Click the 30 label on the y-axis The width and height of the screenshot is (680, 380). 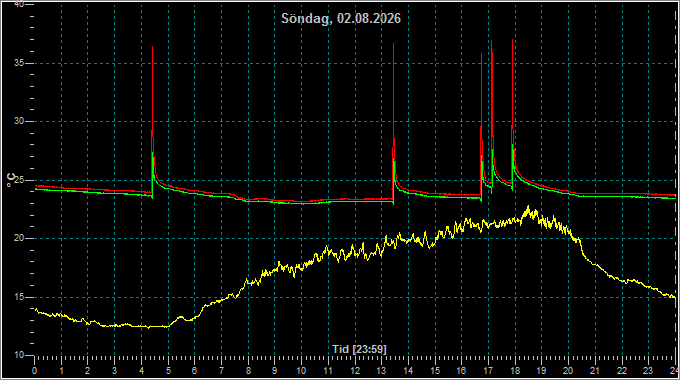[x=19, y=121]
